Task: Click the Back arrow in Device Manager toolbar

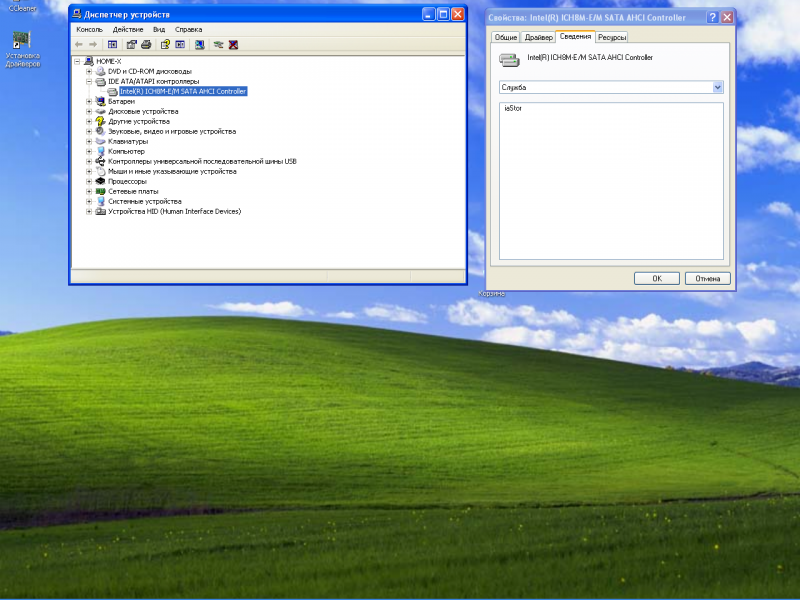Action: 79,45
